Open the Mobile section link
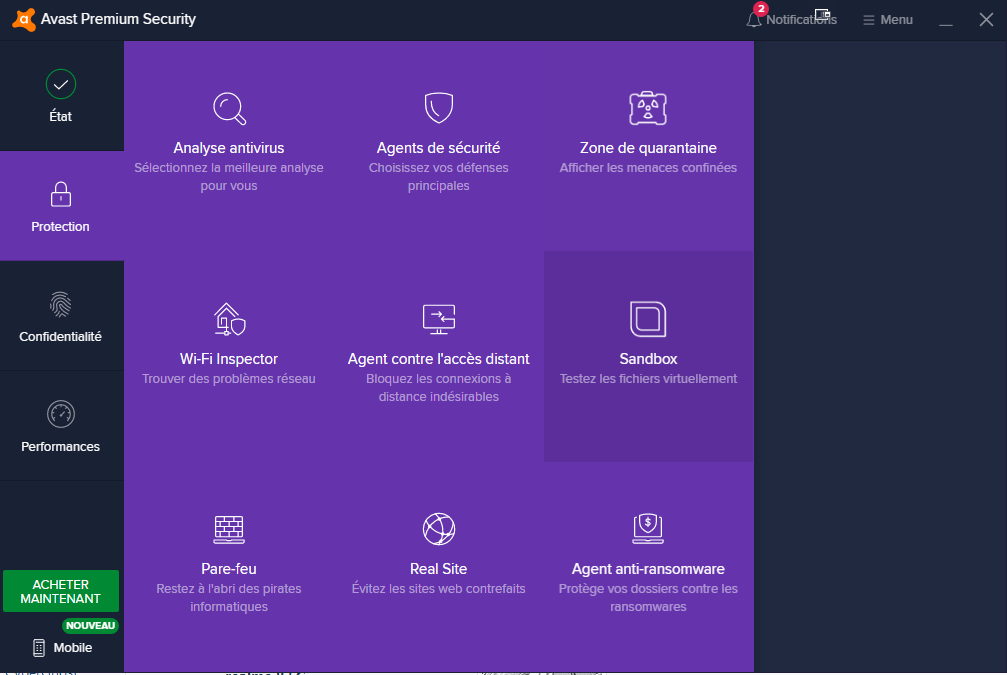This screenshot has width=1007, height=675. point(73,647)
